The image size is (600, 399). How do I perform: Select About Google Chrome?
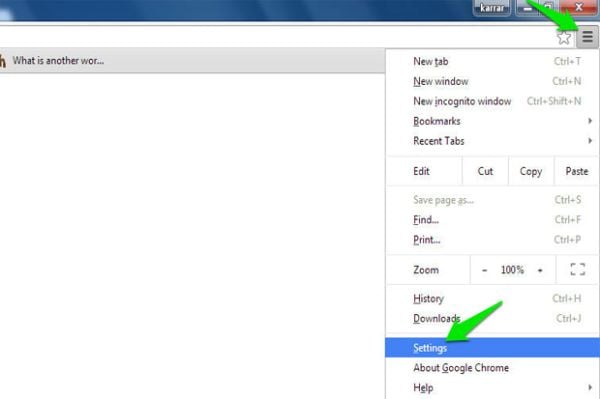coord(492,368)
